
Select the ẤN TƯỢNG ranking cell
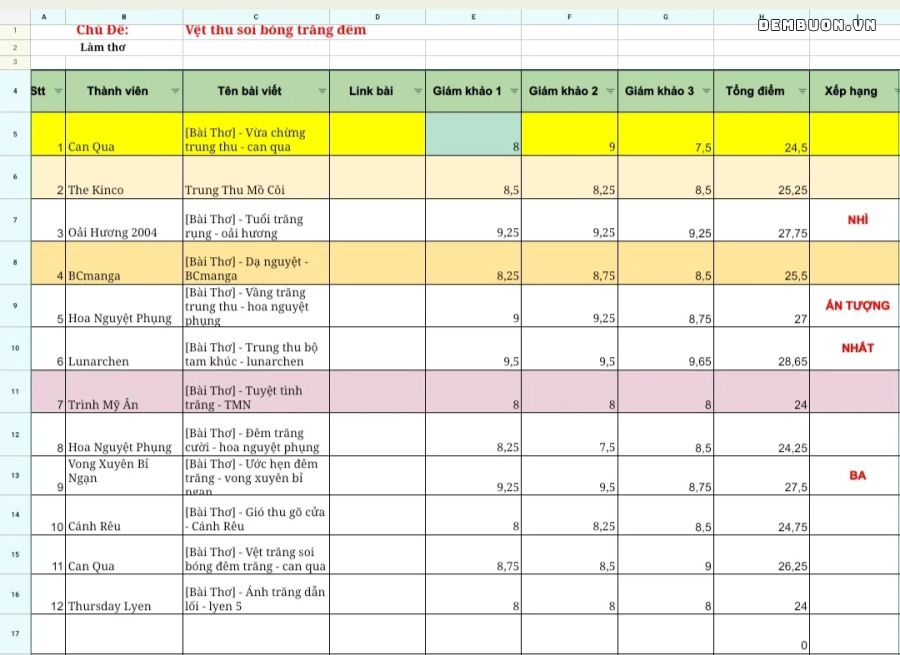[x=855, y=305]
